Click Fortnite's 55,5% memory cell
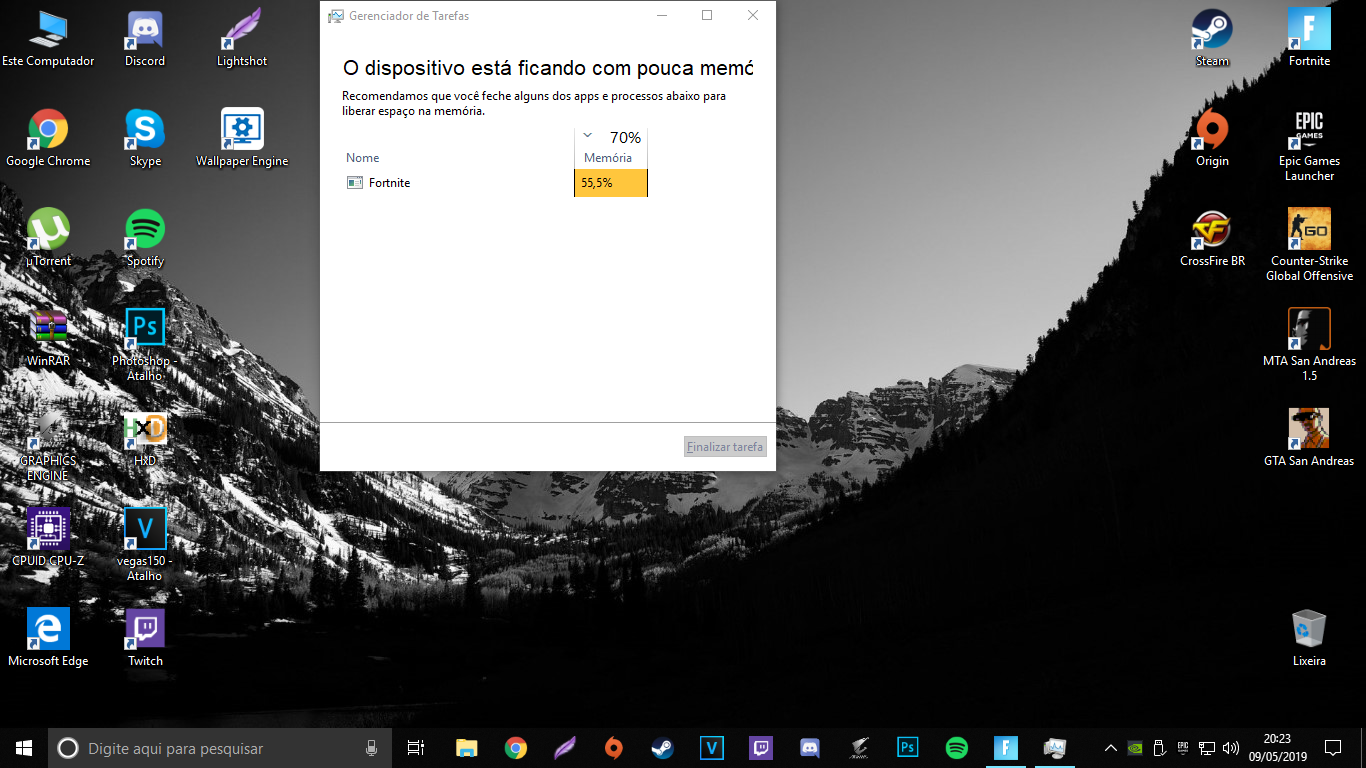The height and width of the screenshot is (768, 1366). point(611,183)
